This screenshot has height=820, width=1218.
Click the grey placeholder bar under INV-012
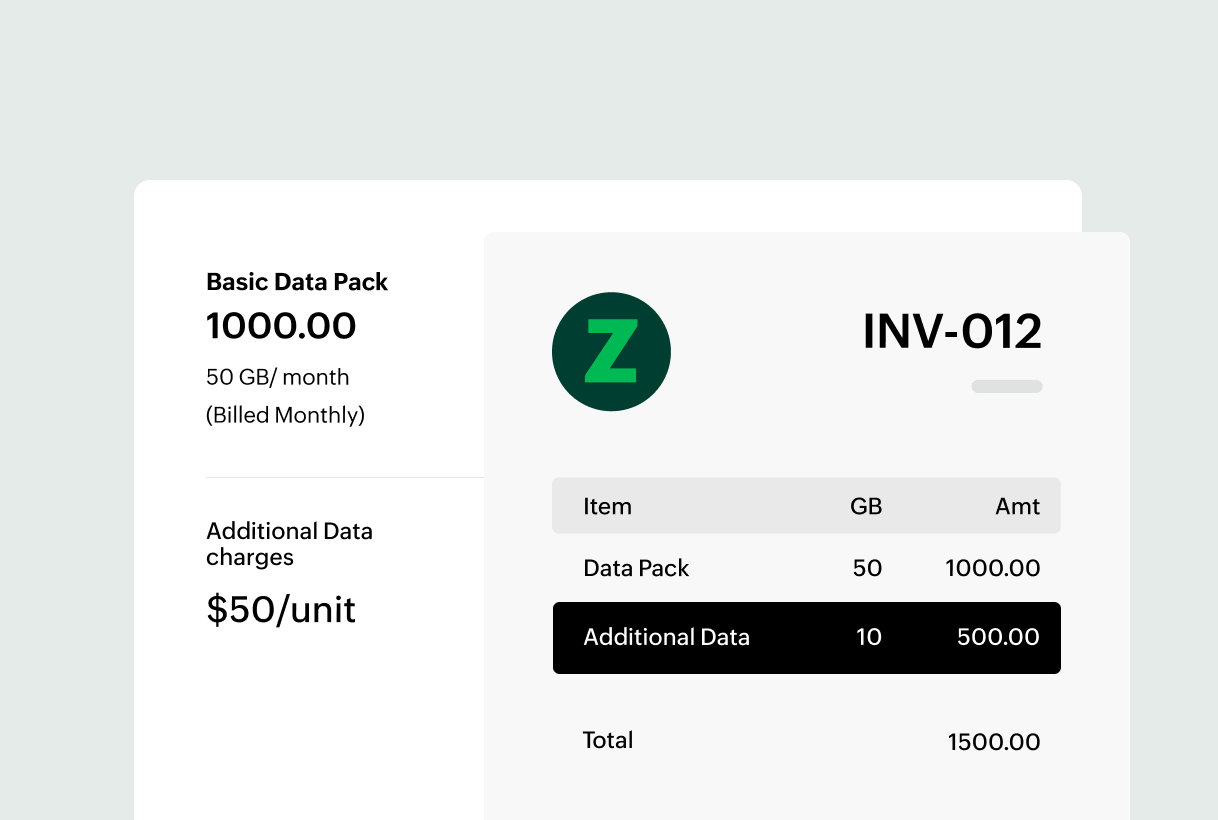[x=1007, y=386]
